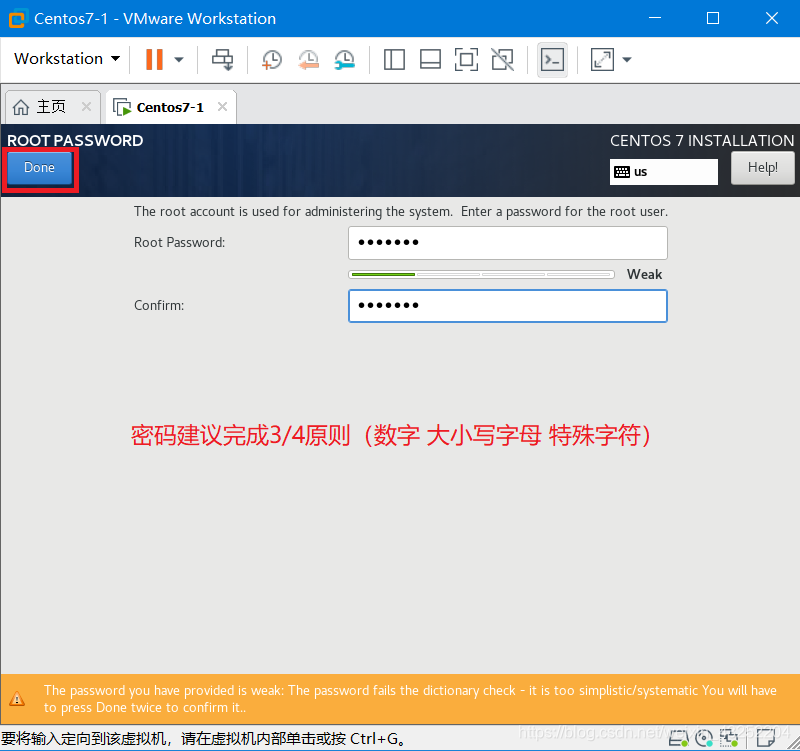The height and width of the screenshot is (751, 800).
Task: Click the CD/DVD device status icon
Action: pyautogui.click(x=704, y=738)
